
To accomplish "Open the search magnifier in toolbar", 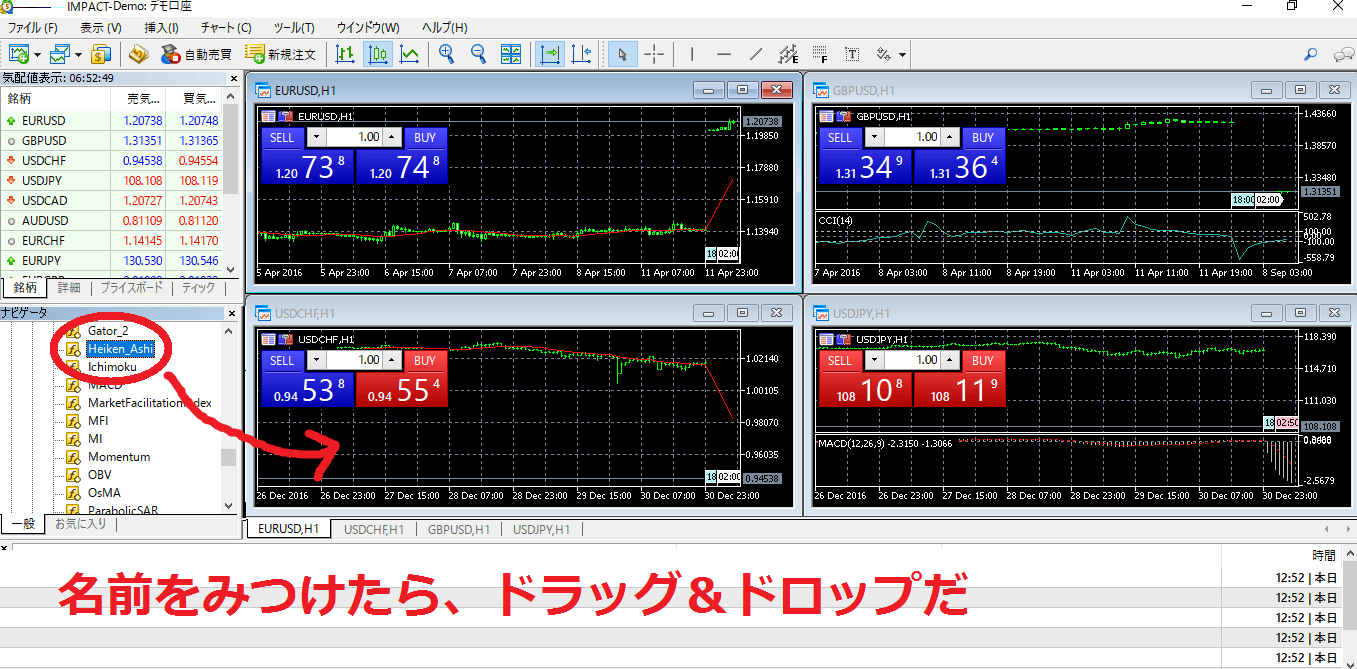I will coord(1310,54).
